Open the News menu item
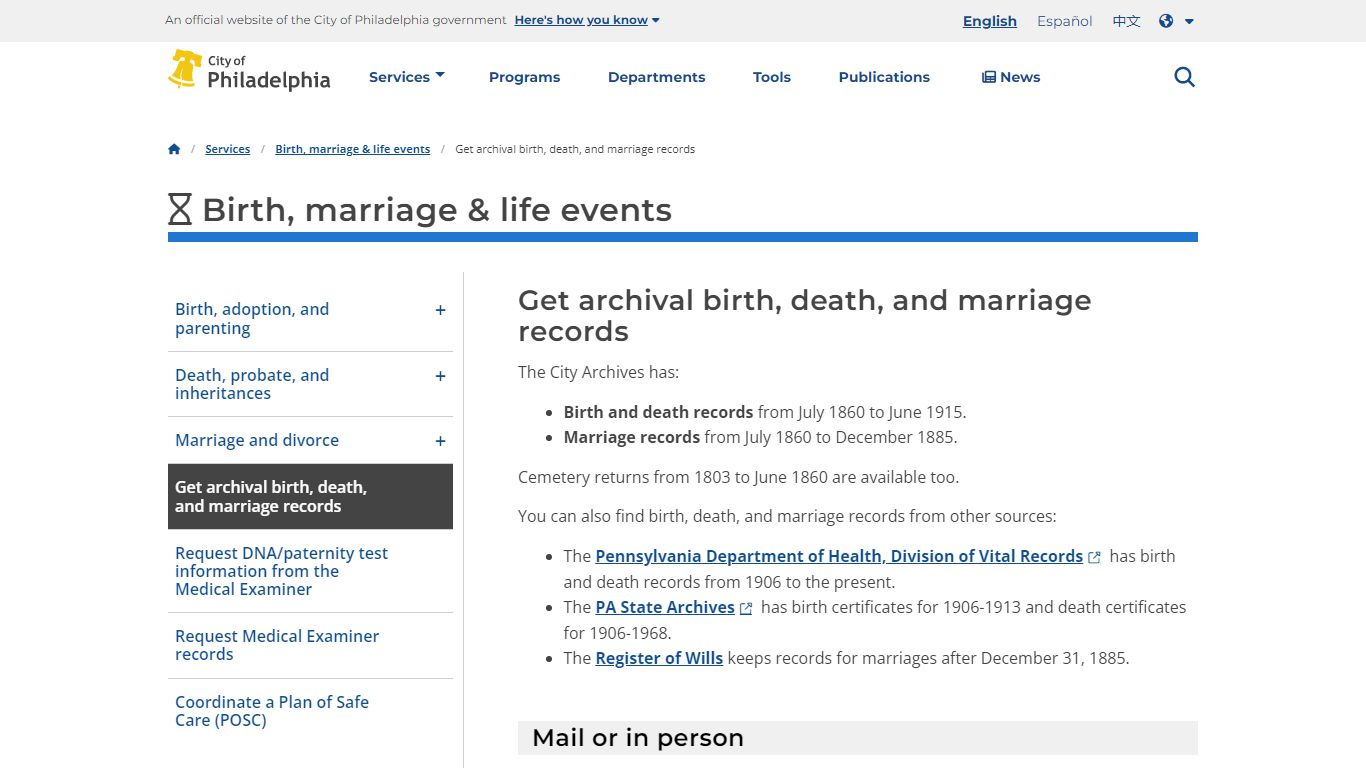The height and width of the screenshot is (768, 1366). click(x=1011, y=77)
